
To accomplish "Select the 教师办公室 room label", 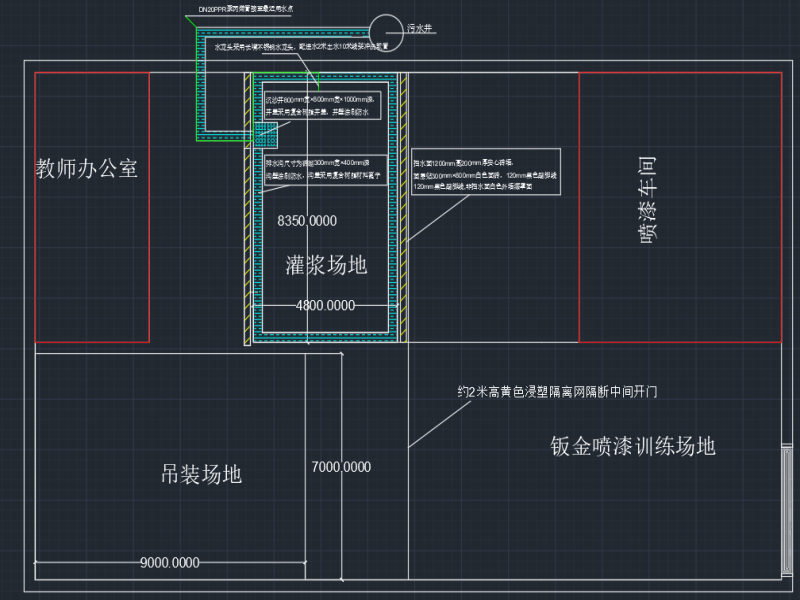I will [x=86, y=169].
